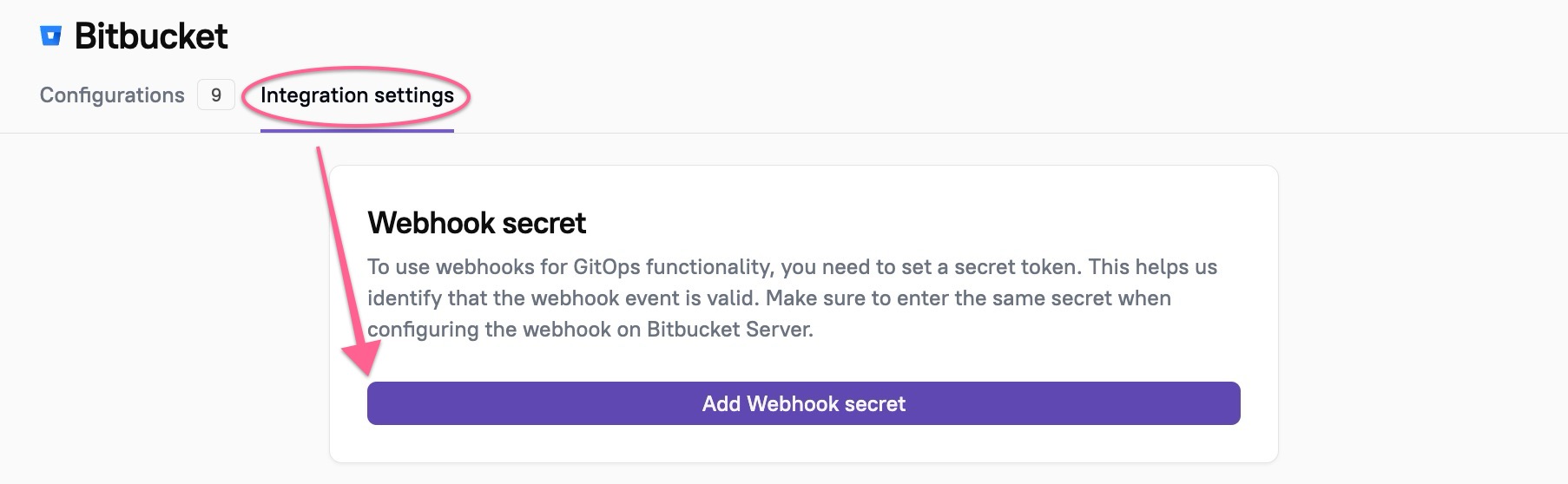This screenshot has height=484, width=1568.
Task: Click the configurations count badge showing 9
Action: pyautogui.click(x=216, y=95)
